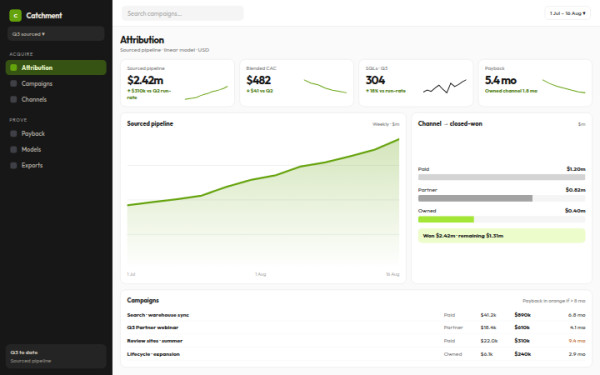The height and width of the screenshot is (375, 600).
Task: Open the Lifecycle · expansion campaign row
Action: 356,354
